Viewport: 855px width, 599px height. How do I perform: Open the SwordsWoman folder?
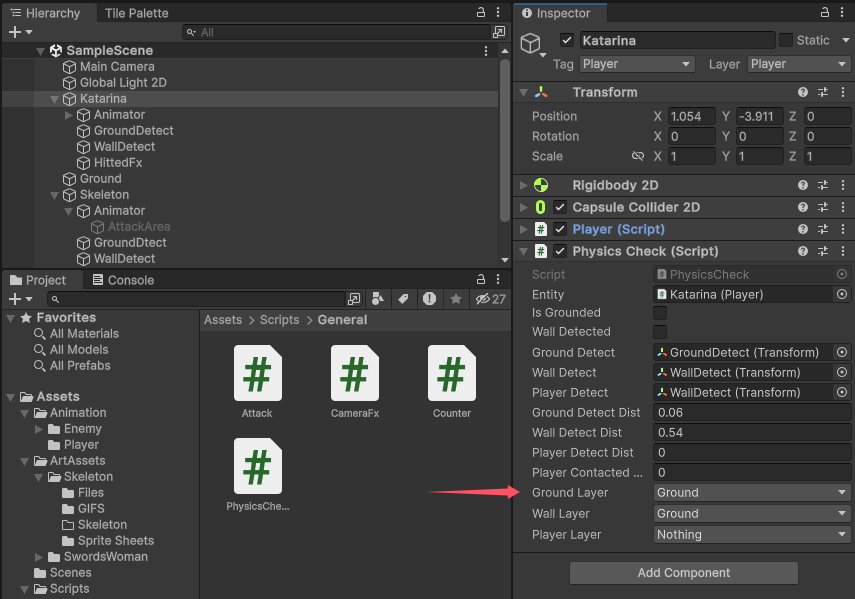[105, 556]
